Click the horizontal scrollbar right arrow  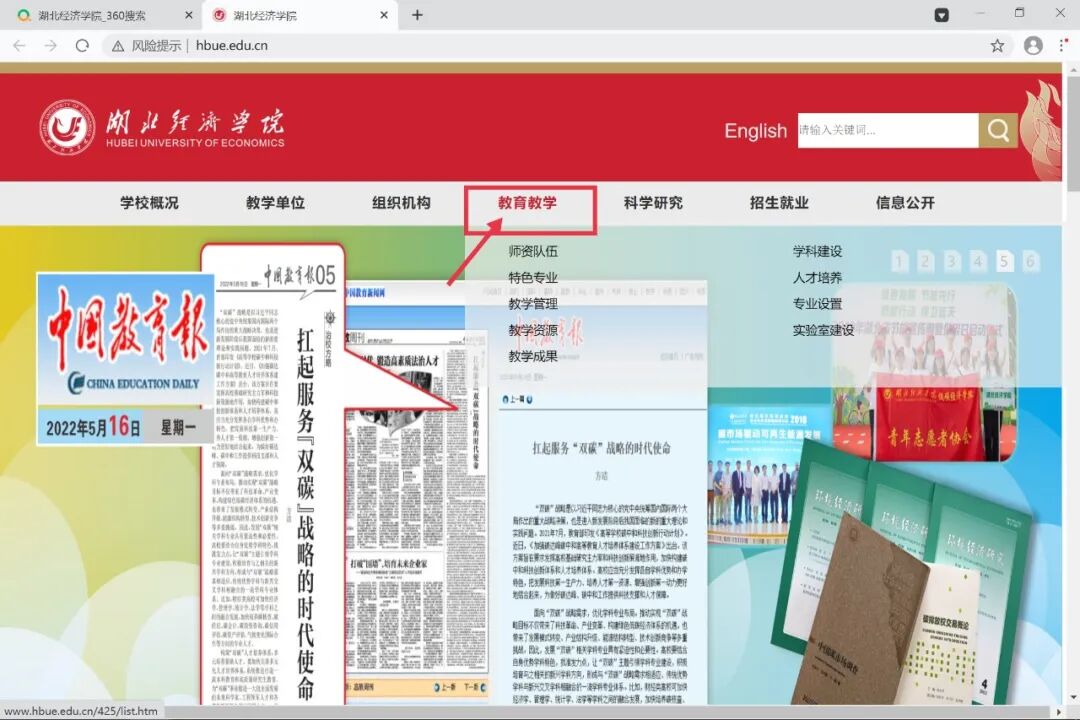click(x=1059, y=712)
